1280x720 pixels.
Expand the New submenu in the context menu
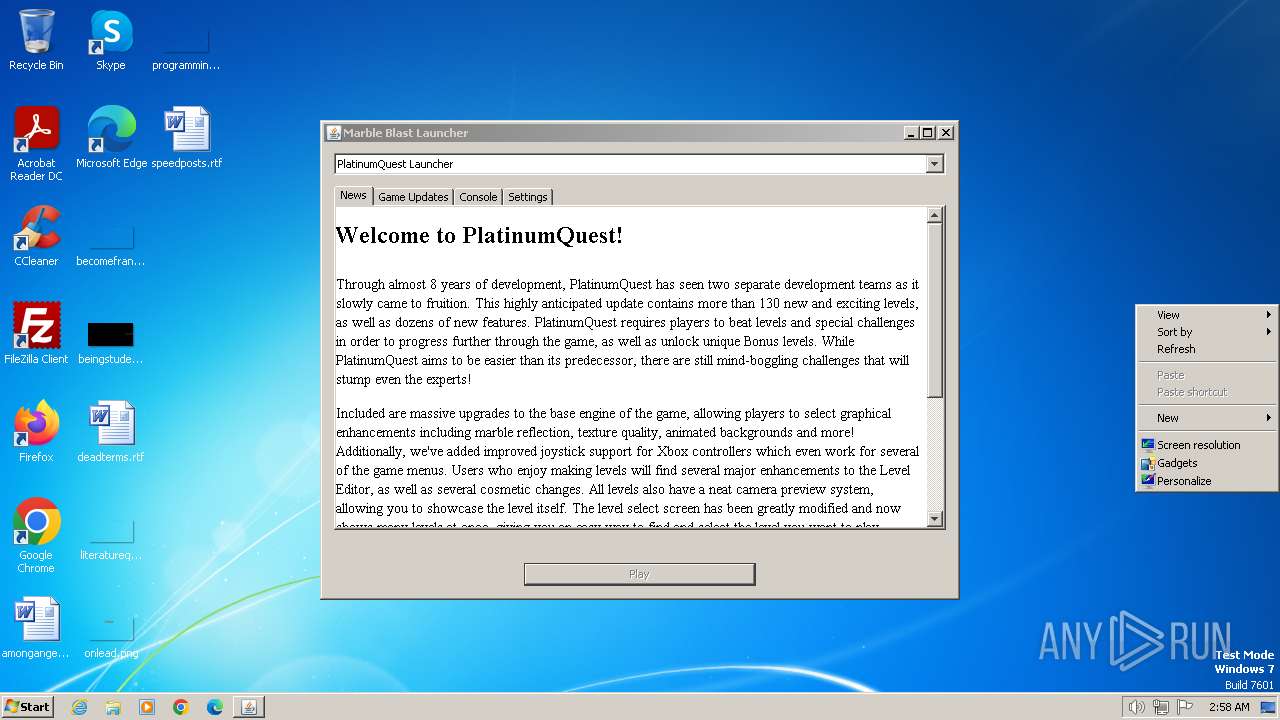pyautogui.click(x=1207, y=418)
